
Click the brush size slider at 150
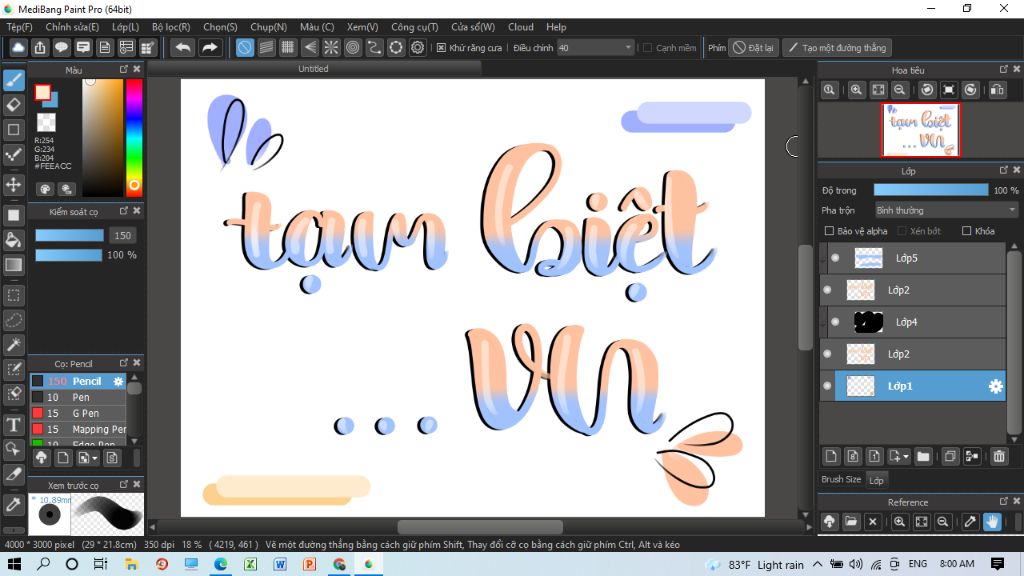(x=69, y=235)
